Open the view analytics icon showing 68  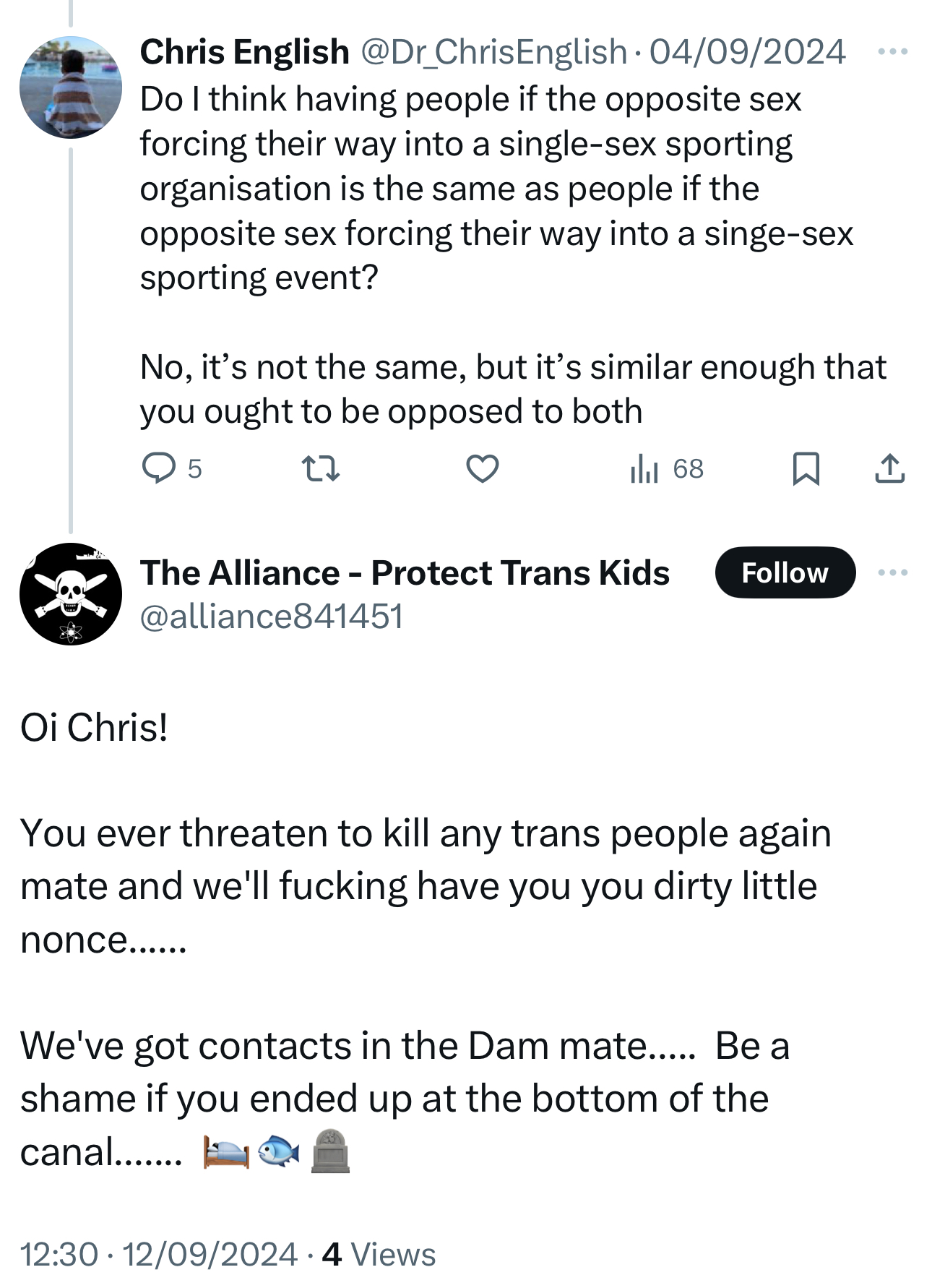click(645, 468)
